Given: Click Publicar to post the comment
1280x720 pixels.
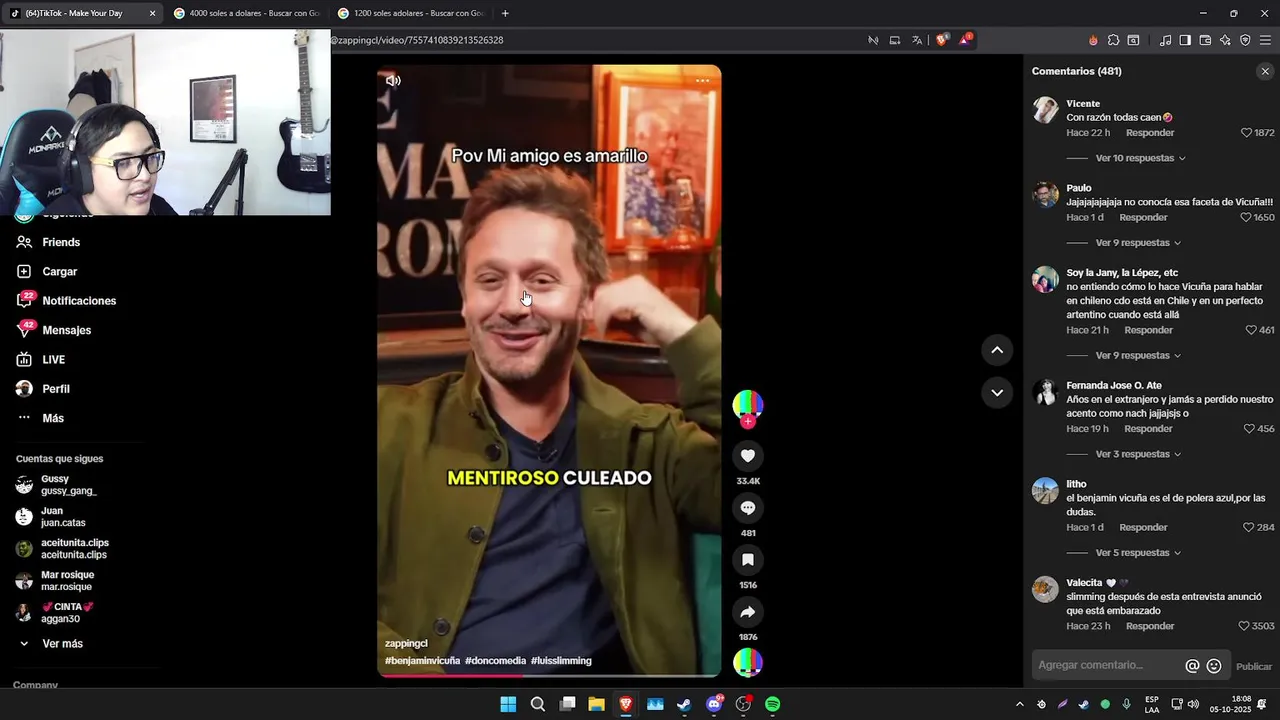Looking at the screenshot, I should 1254,667.
